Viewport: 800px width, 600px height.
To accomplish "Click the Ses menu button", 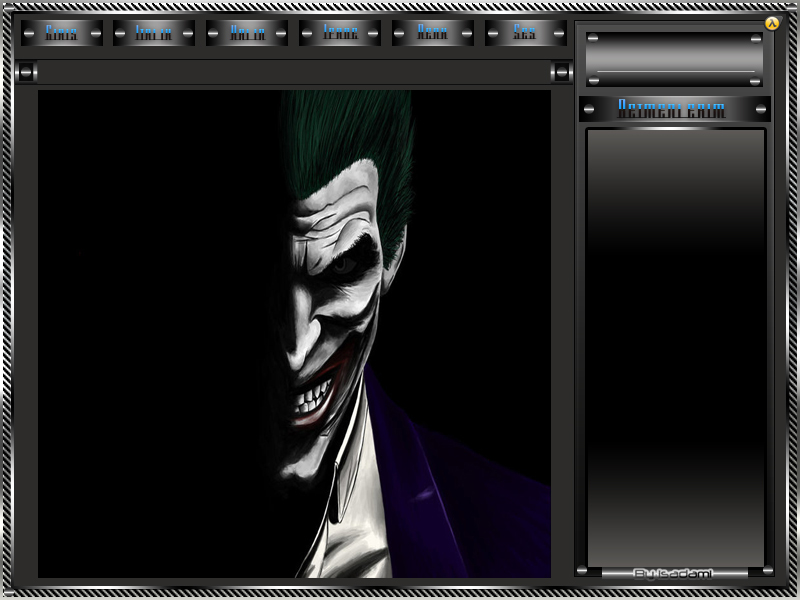I will 525,33.
